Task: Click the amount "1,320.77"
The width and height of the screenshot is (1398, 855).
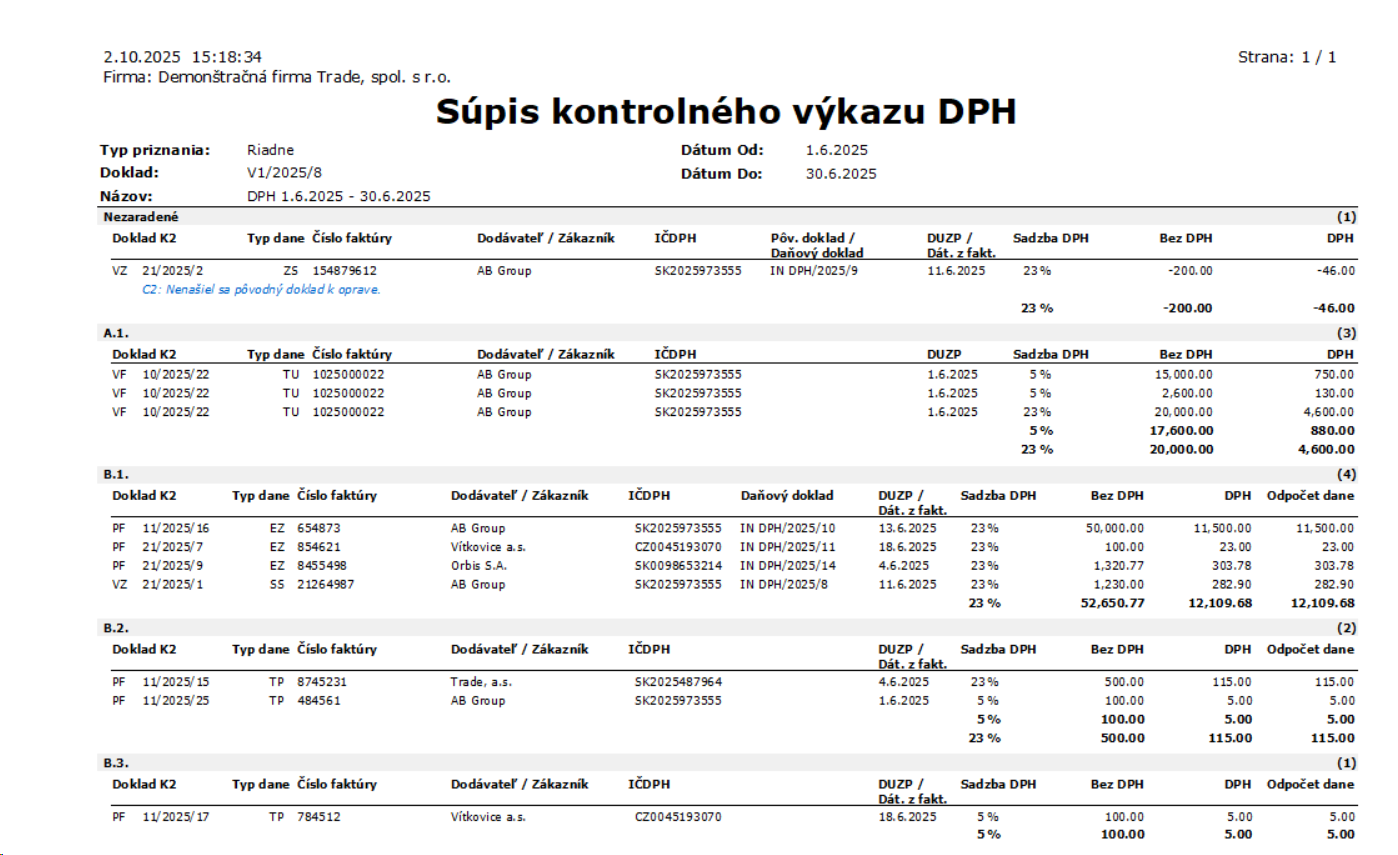Action: (x=1117, y=566)
